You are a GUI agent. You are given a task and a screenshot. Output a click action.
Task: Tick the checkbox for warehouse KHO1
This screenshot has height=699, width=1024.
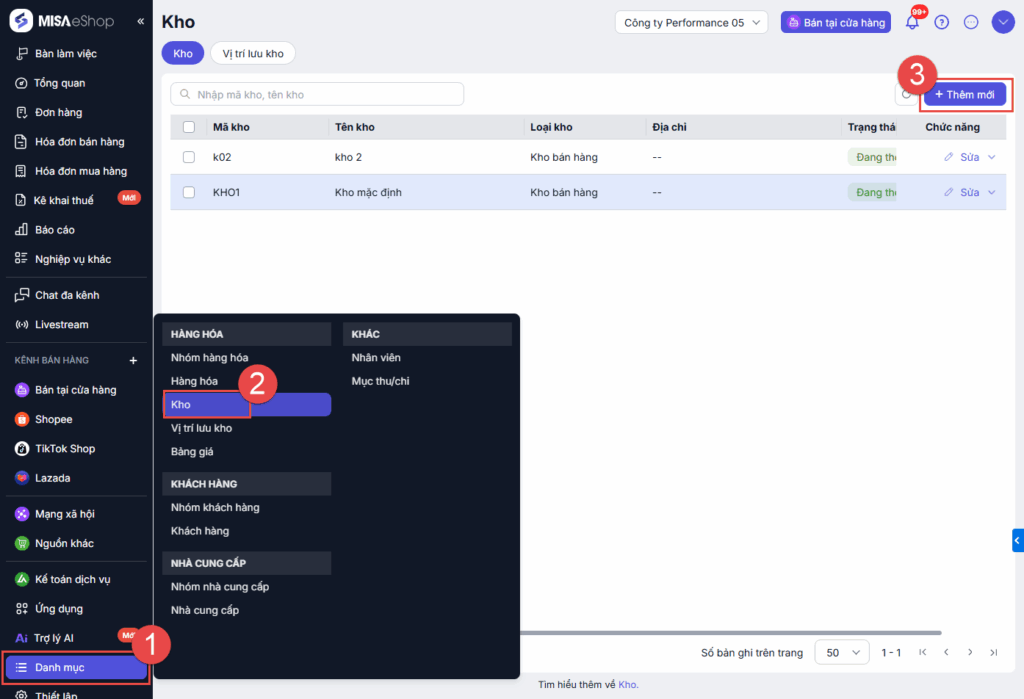[x=189, y=192]
